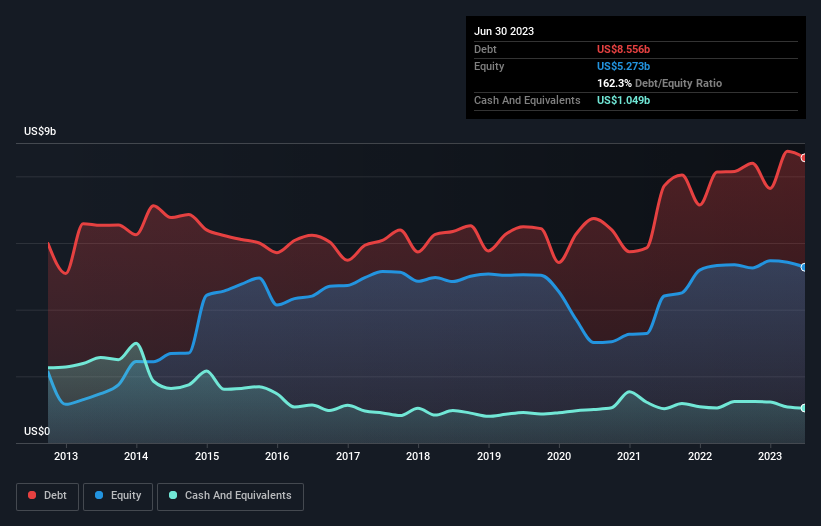Select the 2016 x-axis label
This screenshot has height=526, width=821.
[x=277, y=456]
